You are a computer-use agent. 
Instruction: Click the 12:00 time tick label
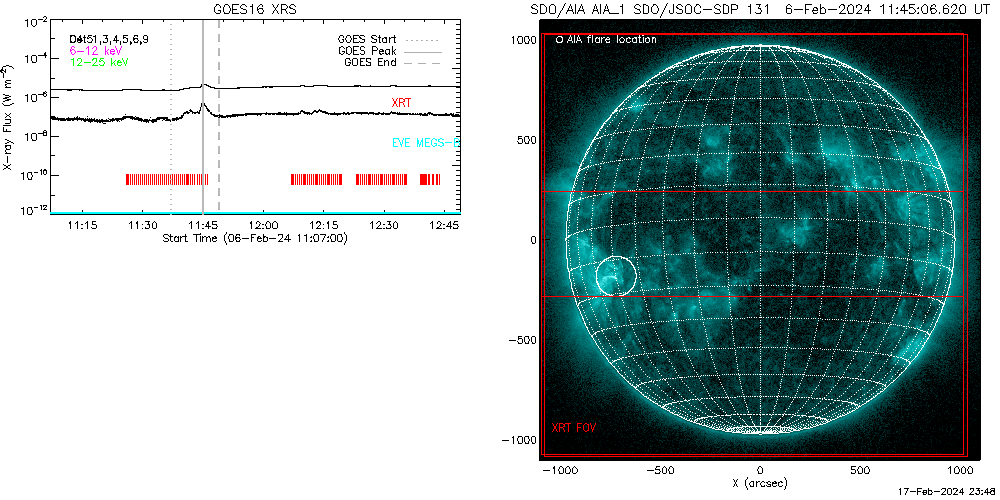[x=263, y=226]
